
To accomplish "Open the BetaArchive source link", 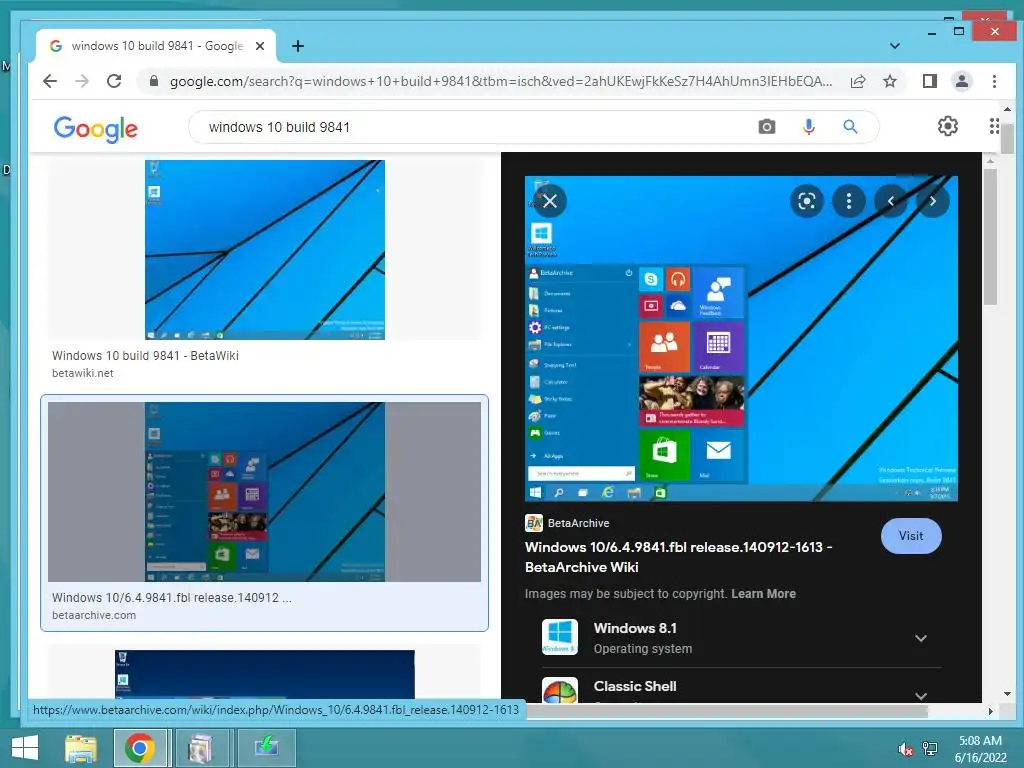I will [x=568, y=523].
